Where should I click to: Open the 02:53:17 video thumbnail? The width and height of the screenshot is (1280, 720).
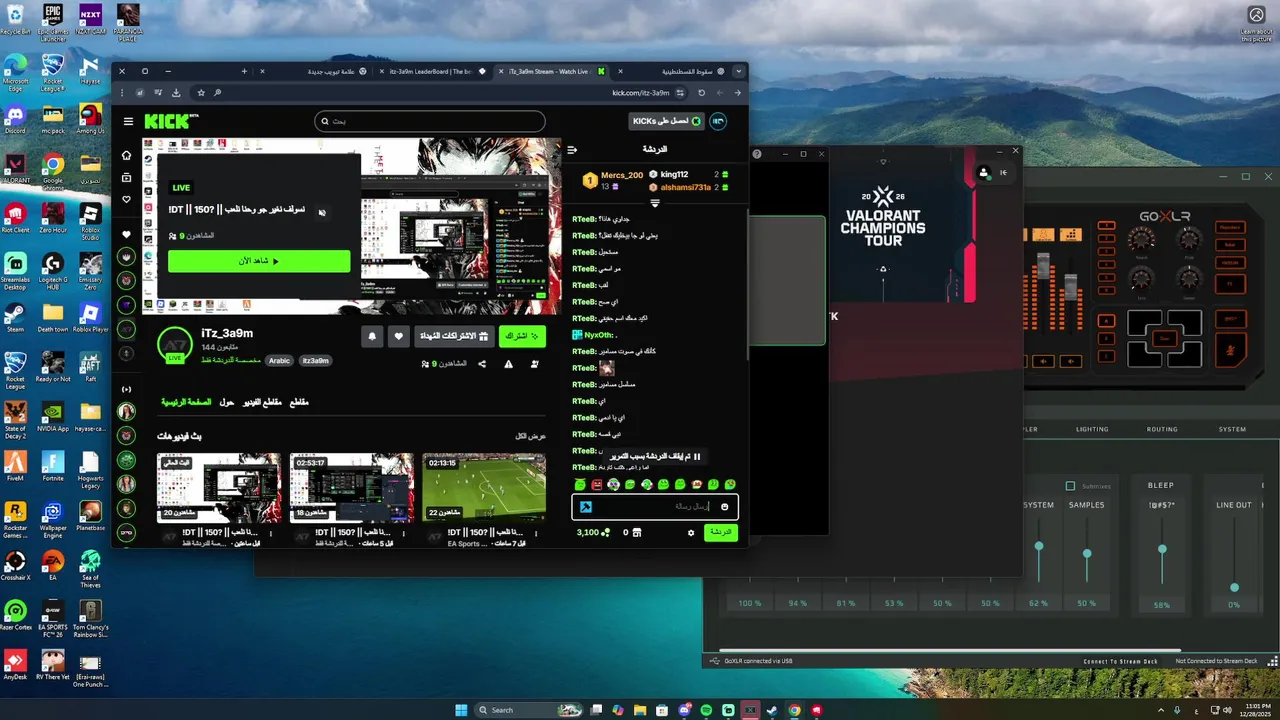pos(351,488)
